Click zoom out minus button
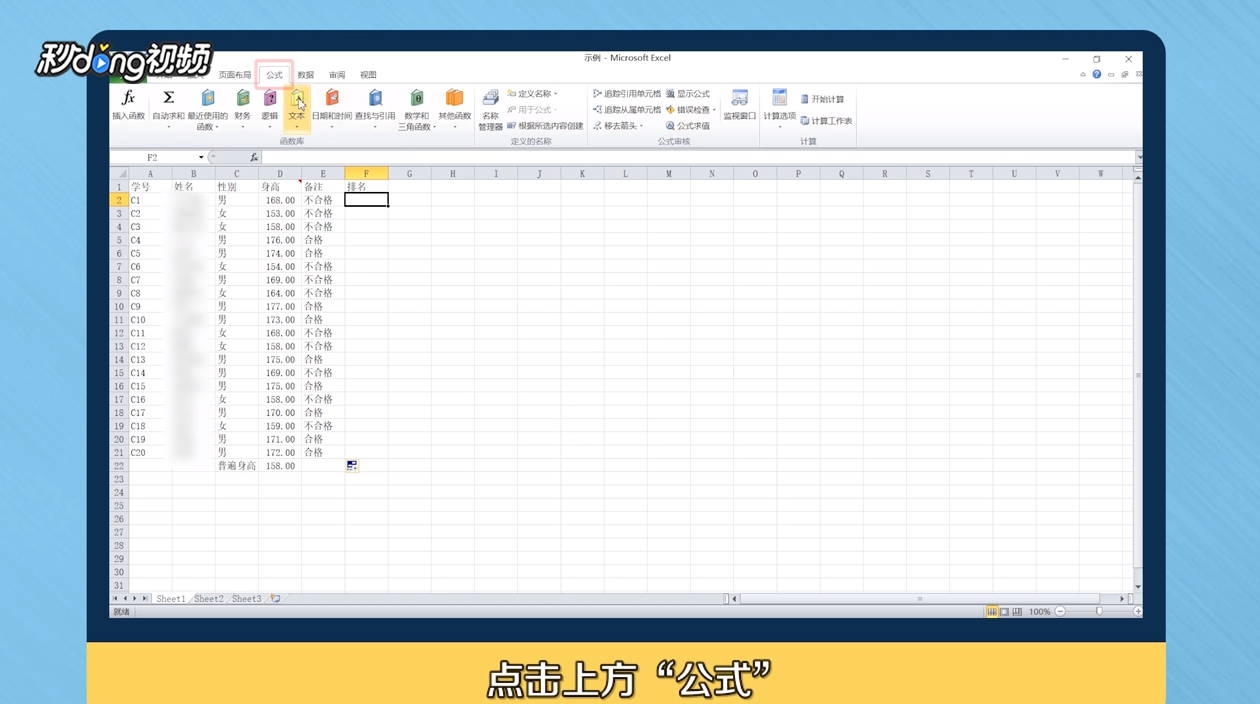Image resolution: width=1260 pixels, height=704 pixels. pyautogui.click(x=1061, y=612)
